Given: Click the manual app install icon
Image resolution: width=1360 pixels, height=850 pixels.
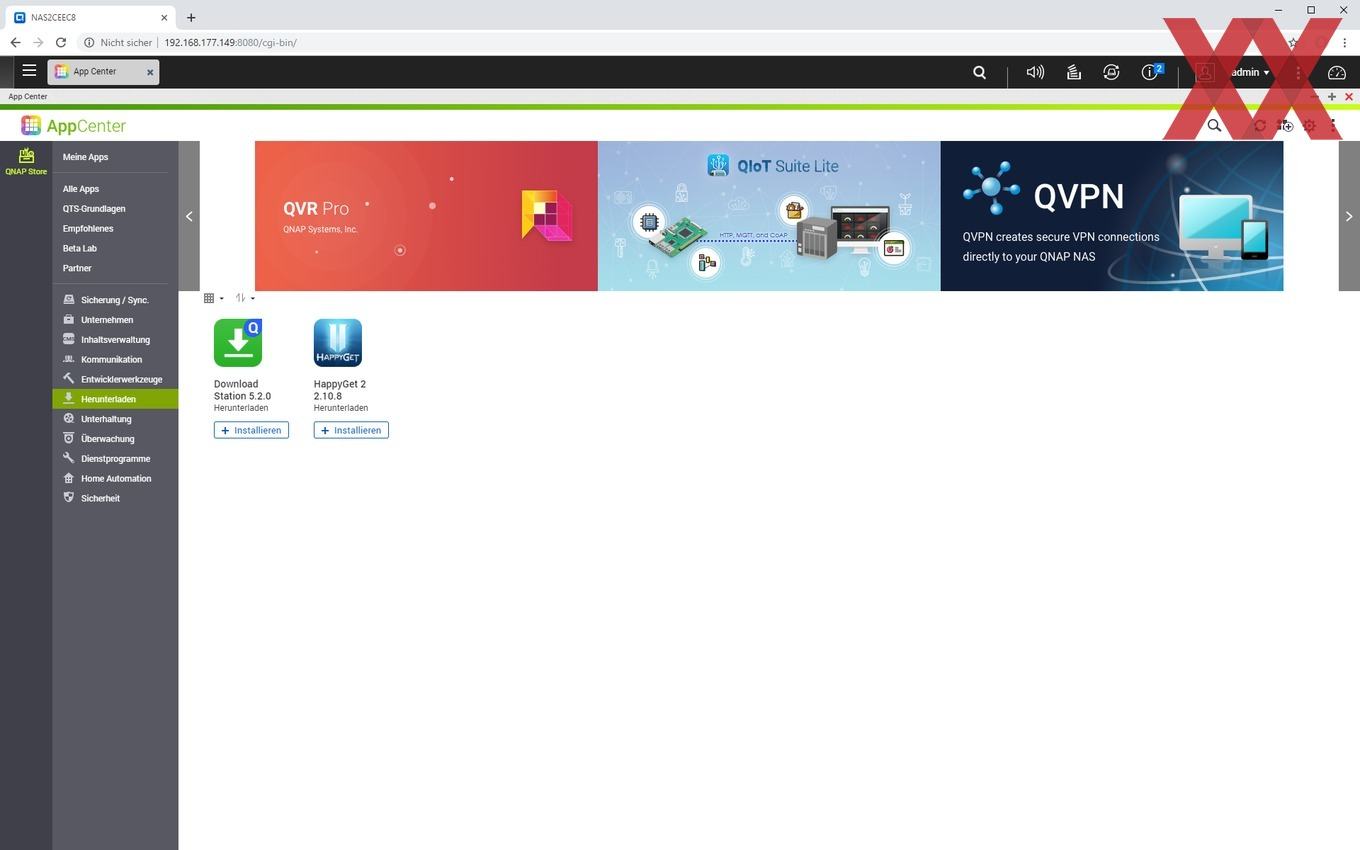Looking at the screenshot, I should [1285, 126].
